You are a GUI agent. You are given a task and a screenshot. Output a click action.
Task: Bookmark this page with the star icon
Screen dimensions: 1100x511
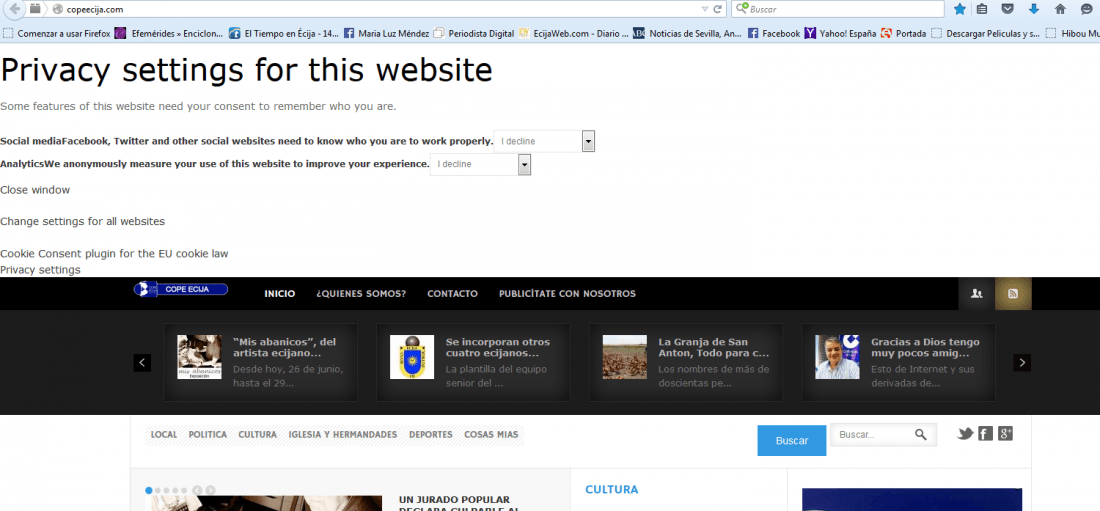coord(960,9)
